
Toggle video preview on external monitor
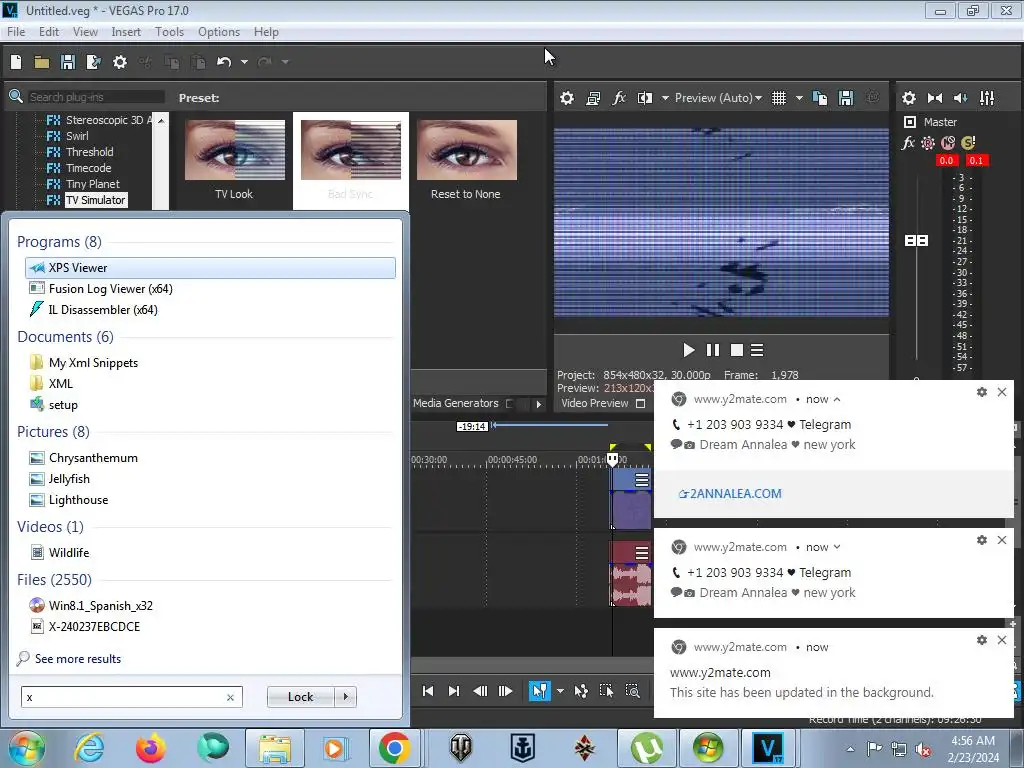tap(593, 98)
